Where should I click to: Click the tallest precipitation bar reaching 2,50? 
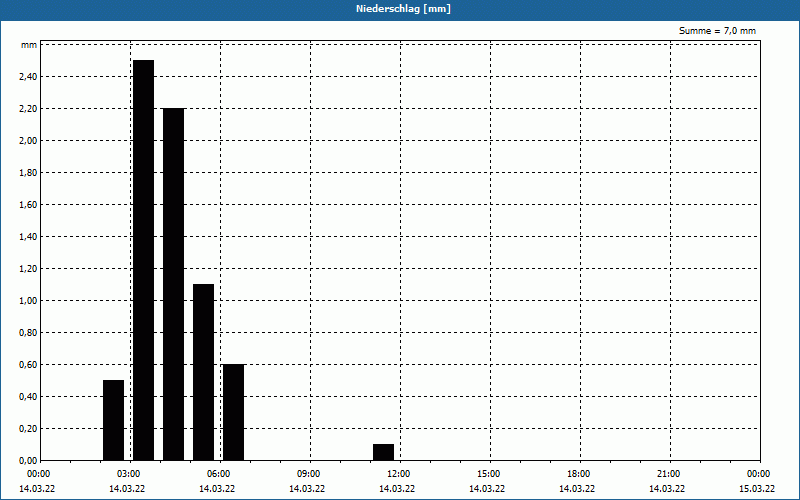click(x=143, y=260)
